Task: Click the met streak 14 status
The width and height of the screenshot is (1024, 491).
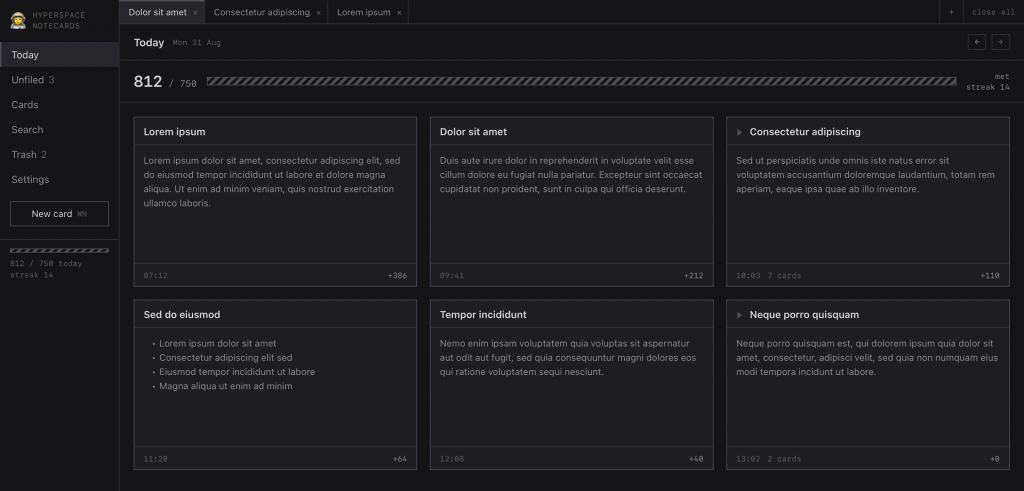Action: pyautogui.click(x=987, y=82)
